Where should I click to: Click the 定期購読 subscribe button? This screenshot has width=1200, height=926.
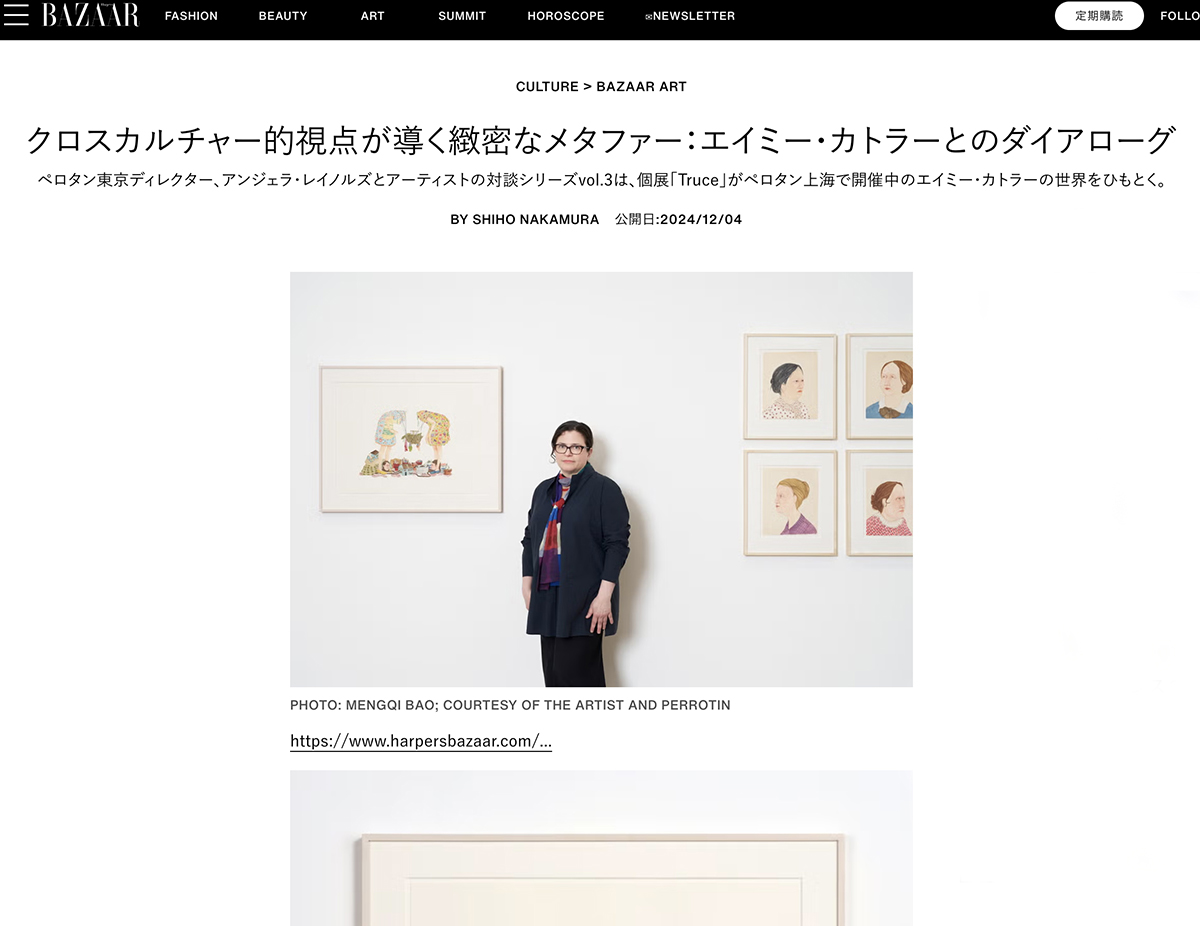click(1099, 16)
